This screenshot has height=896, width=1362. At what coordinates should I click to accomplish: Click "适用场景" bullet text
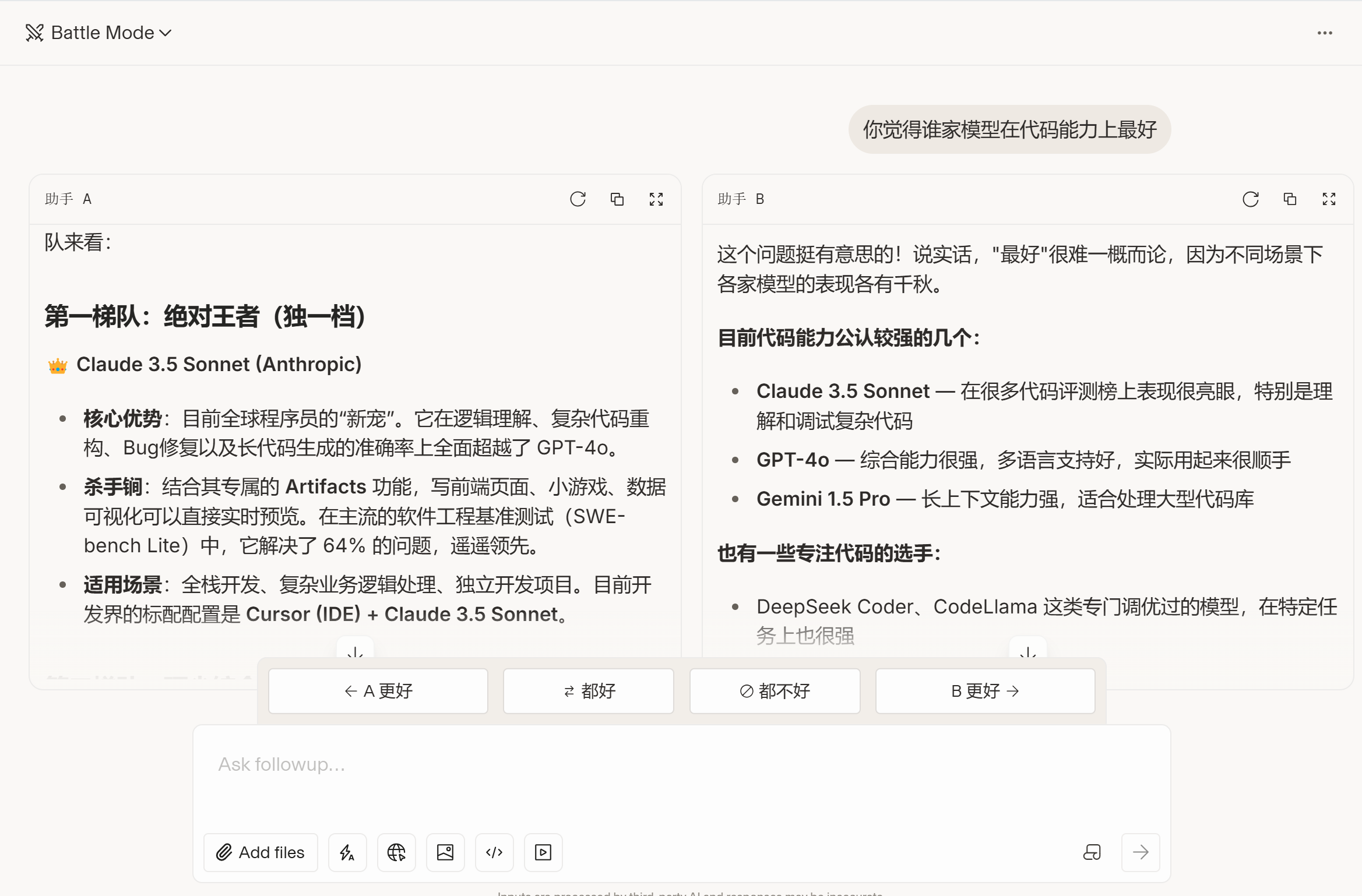[x=122, y=584]
